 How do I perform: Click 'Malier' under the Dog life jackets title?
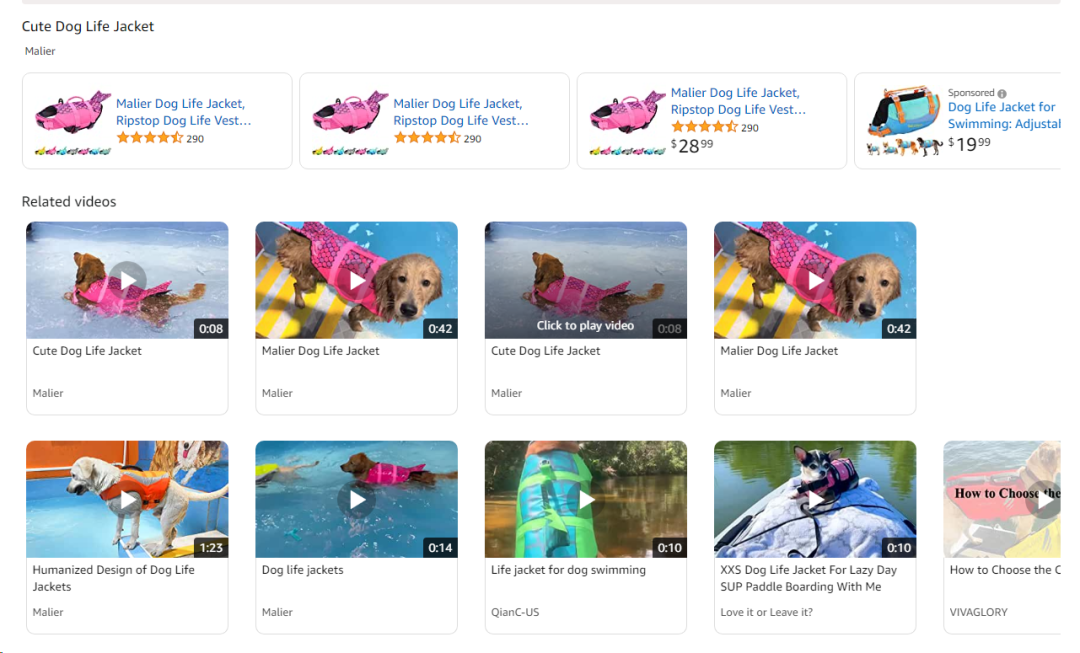pos(277,612)
